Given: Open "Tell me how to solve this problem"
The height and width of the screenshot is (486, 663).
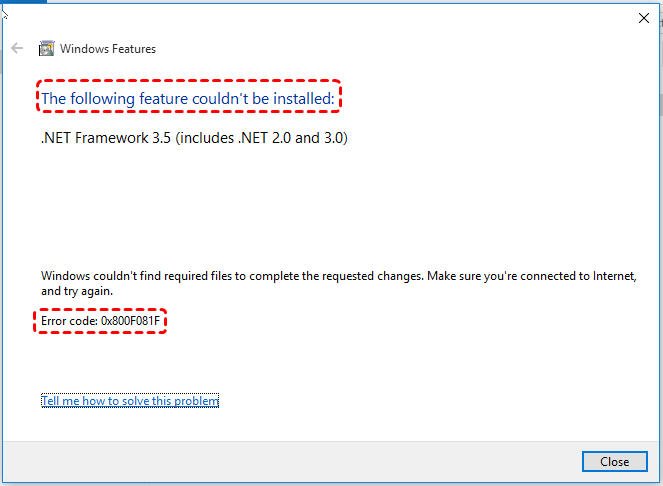Looking at the screenshot, I should (x=130, y=401).
